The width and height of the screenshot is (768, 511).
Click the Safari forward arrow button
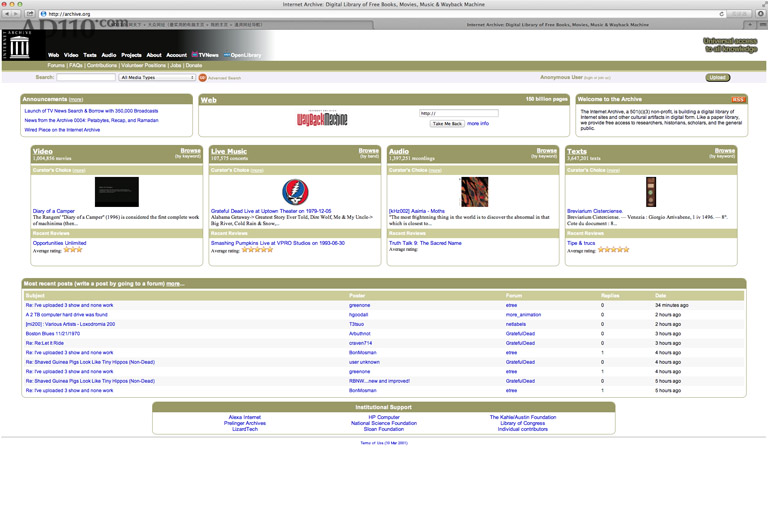click(x=16, y=14)
